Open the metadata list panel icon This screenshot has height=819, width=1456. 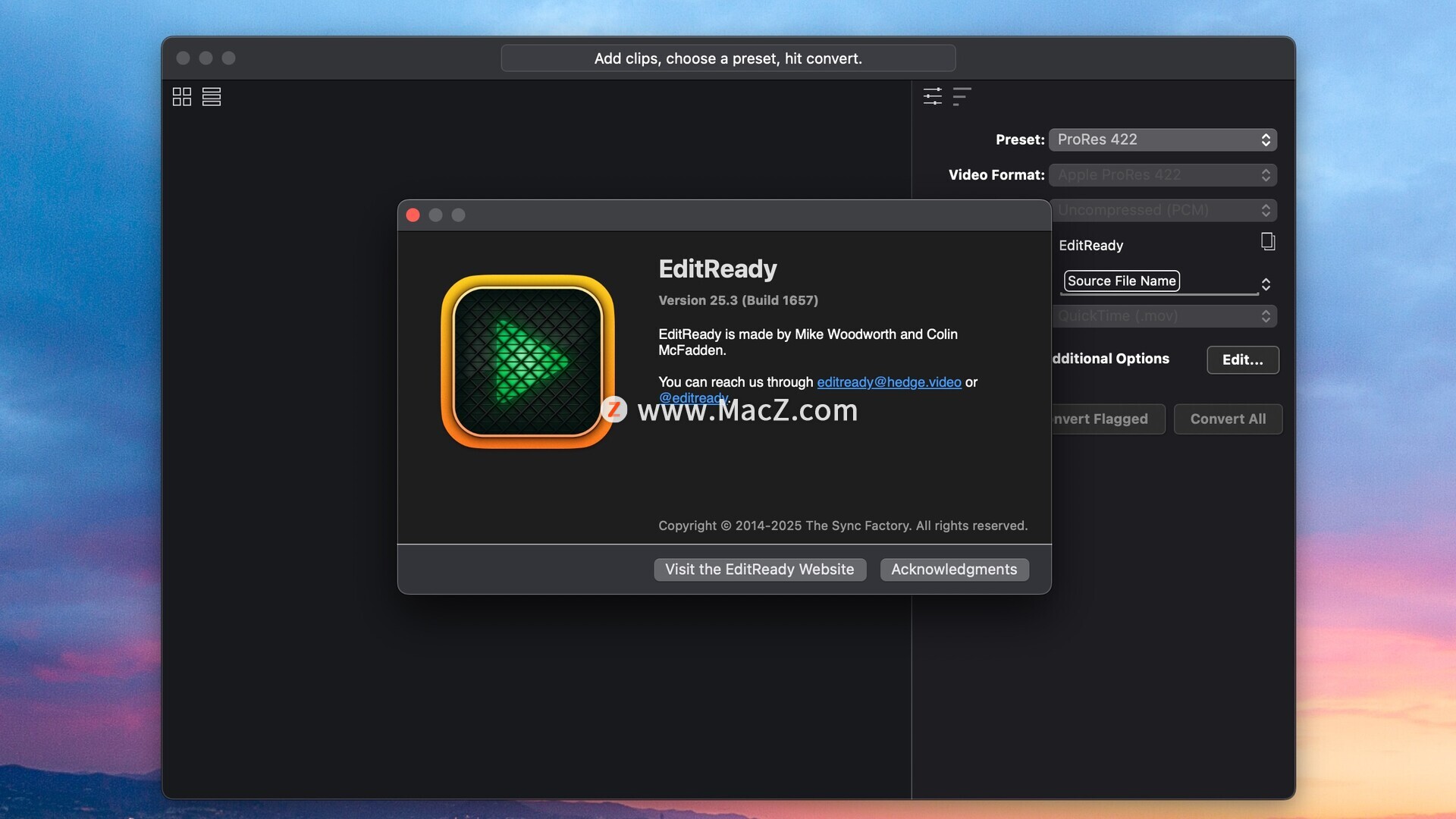point(962,96)
